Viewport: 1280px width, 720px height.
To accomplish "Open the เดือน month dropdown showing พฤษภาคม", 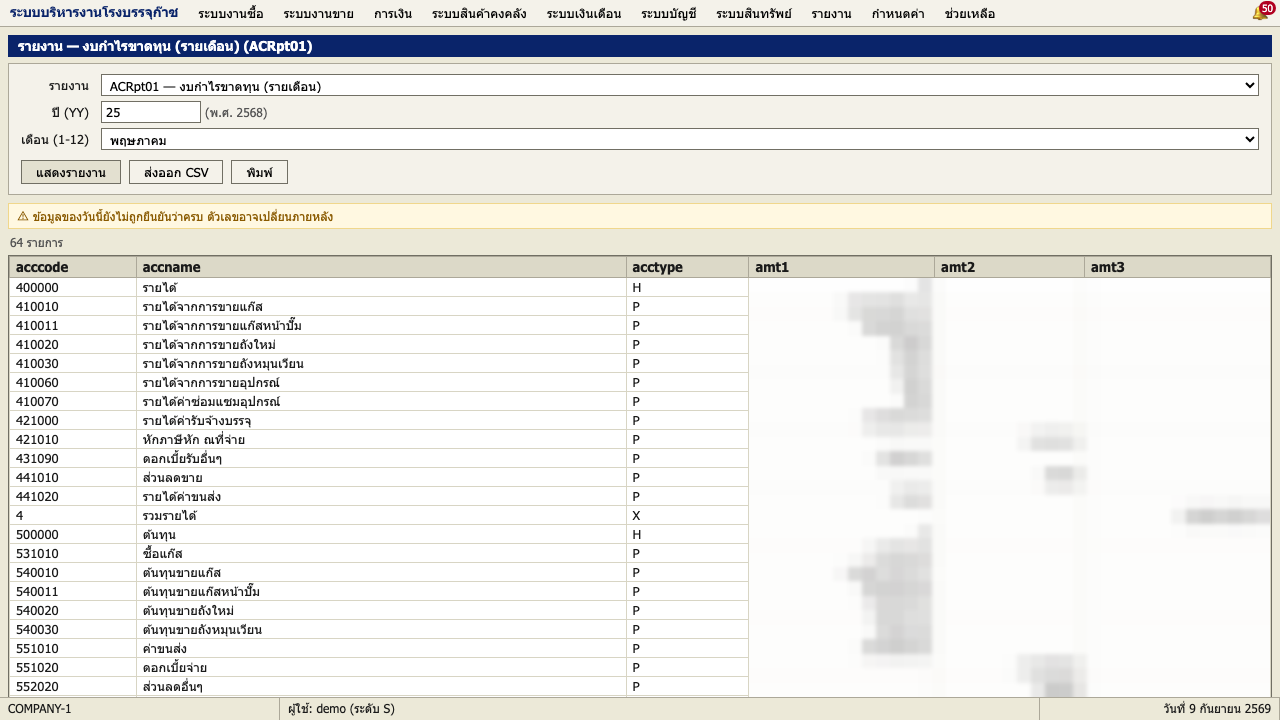I will [x=679, y=139].
